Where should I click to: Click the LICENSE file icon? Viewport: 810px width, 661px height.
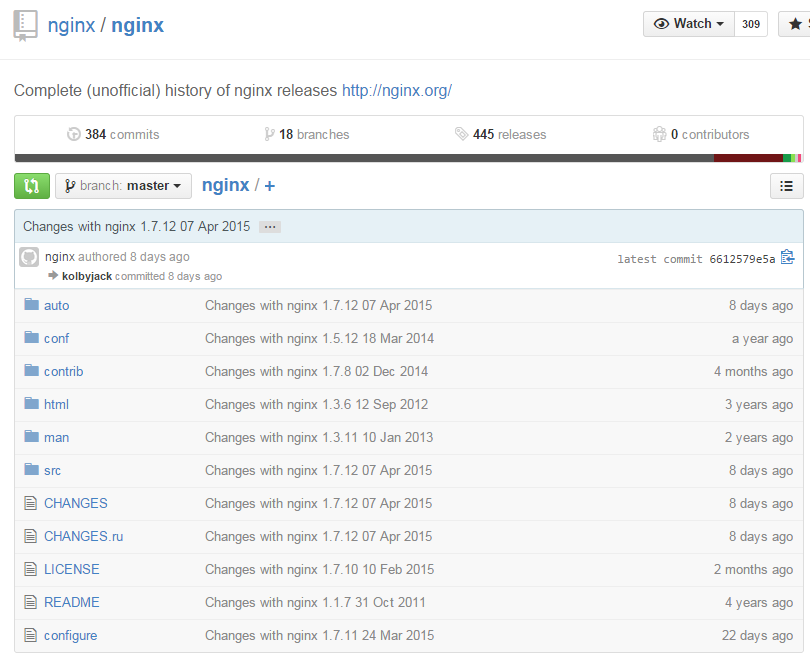click(x=30, y=569)
